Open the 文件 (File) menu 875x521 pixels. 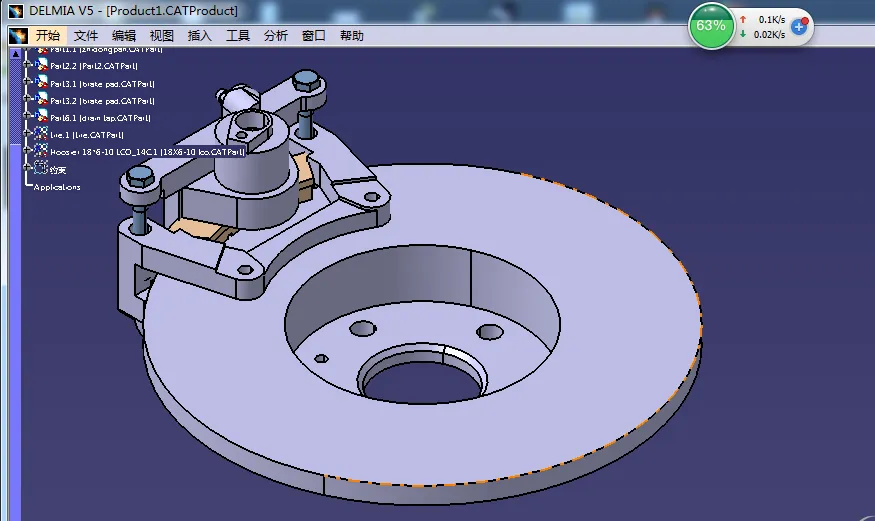pyautogui.click(x=86, y=35)
